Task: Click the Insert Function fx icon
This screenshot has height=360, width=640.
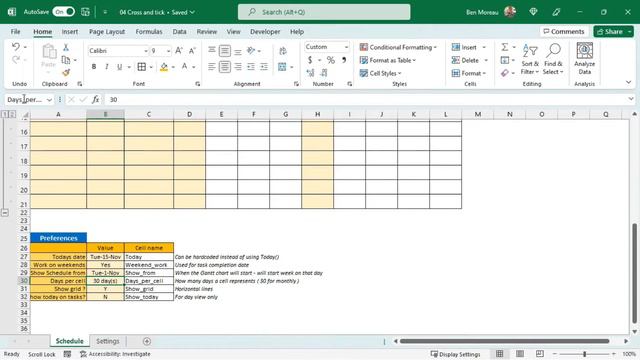Action: point(96,99)
